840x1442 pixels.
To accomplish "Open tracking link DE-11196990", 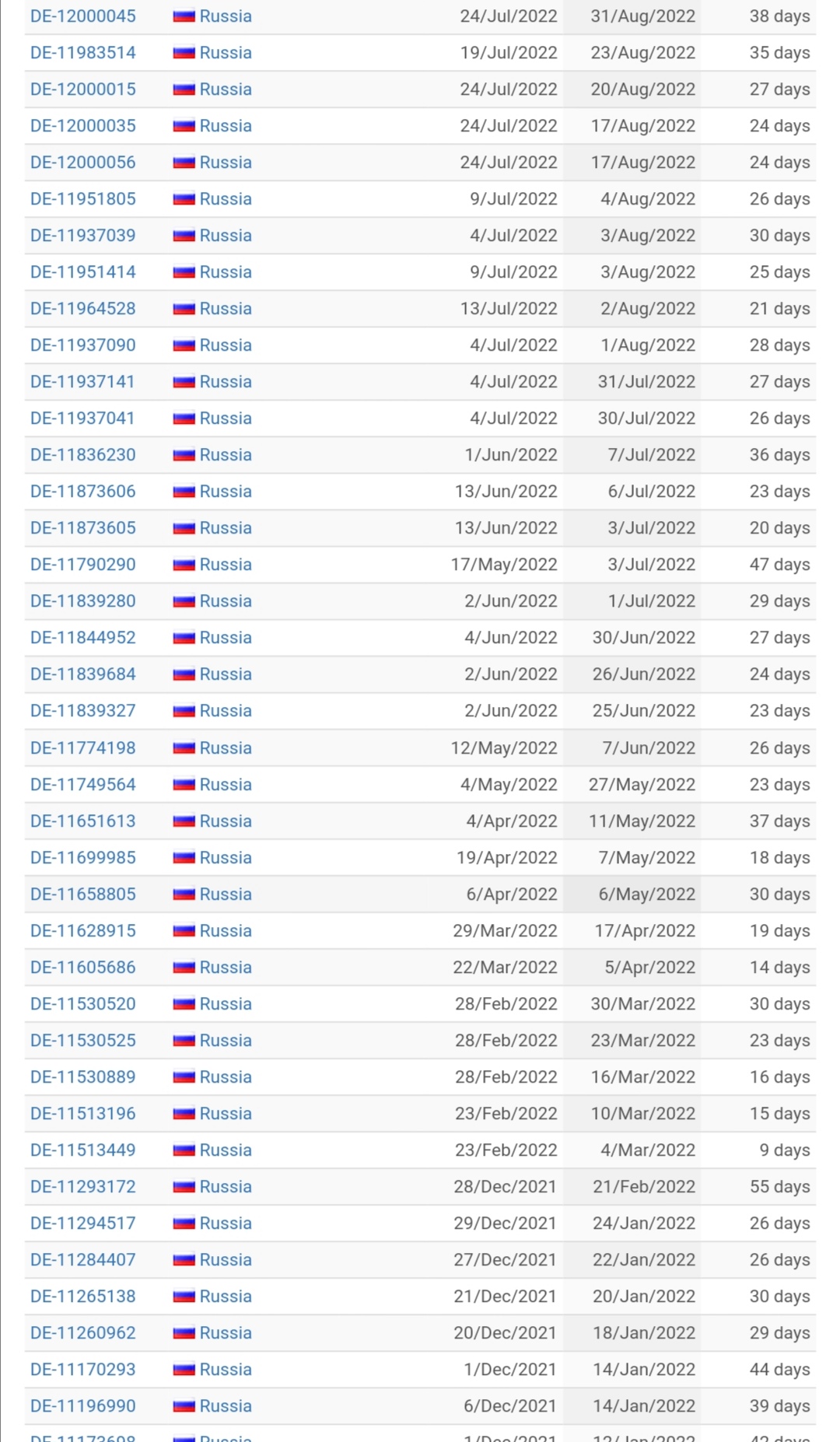I will point(82,1406).
